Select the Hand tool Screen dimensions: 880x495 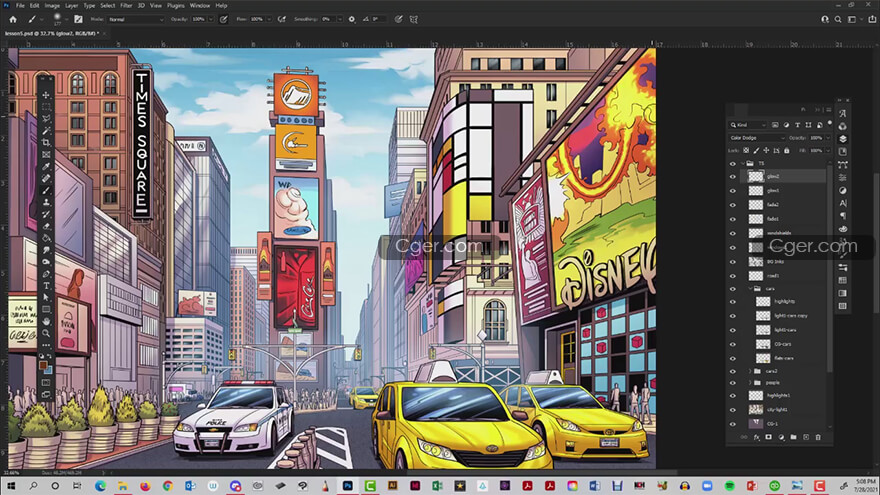pyautogui.click(x=46, y=322)
